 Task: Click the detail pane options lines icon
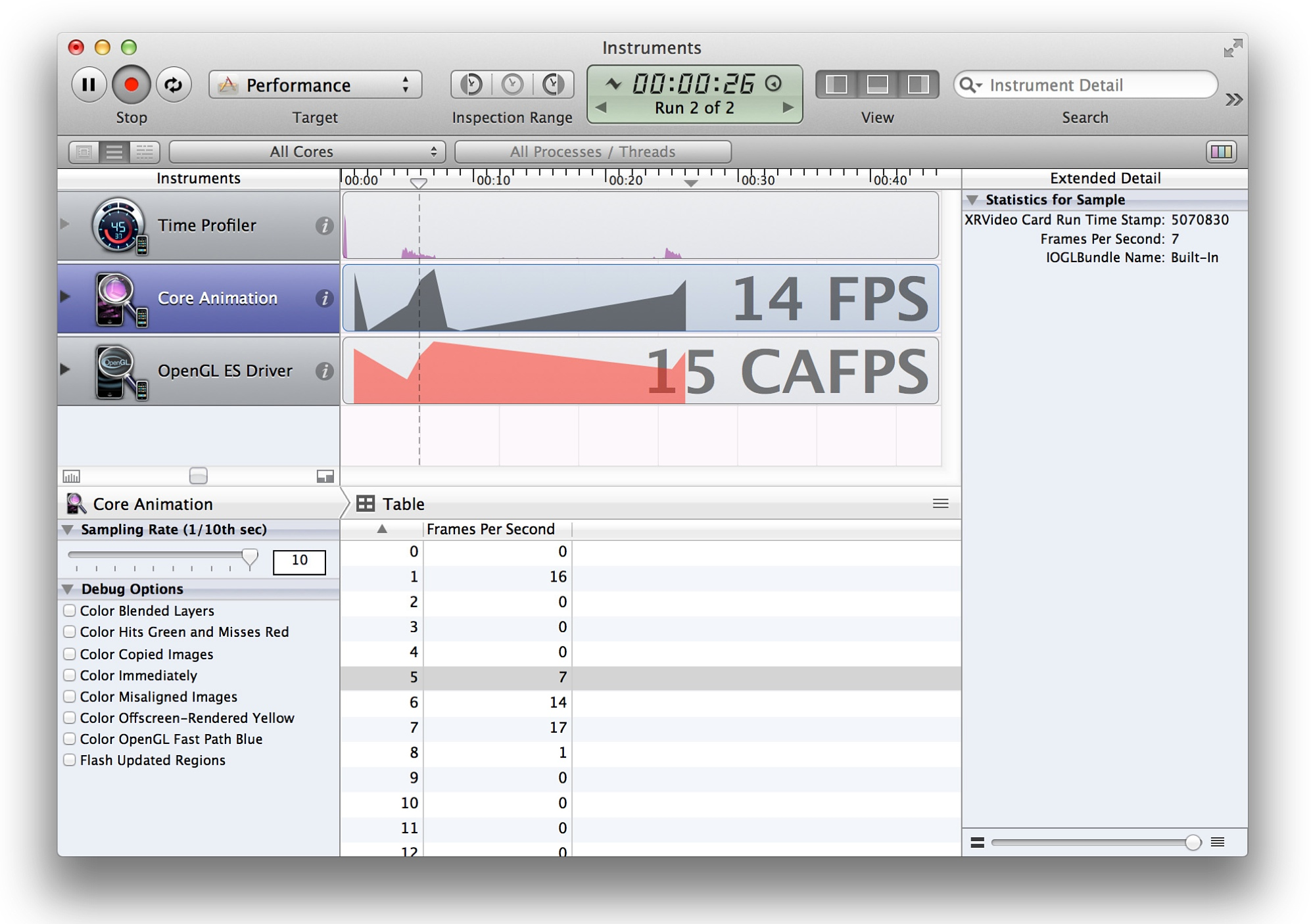pyautogui.click(x=940, y=504)
